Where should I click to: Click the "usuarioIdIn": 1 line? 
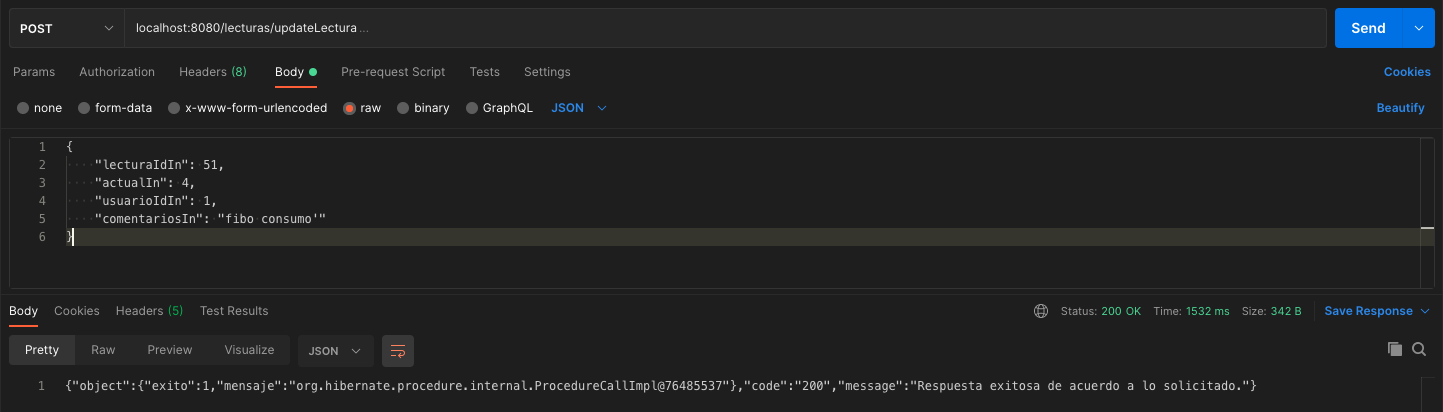click(156, 201)
